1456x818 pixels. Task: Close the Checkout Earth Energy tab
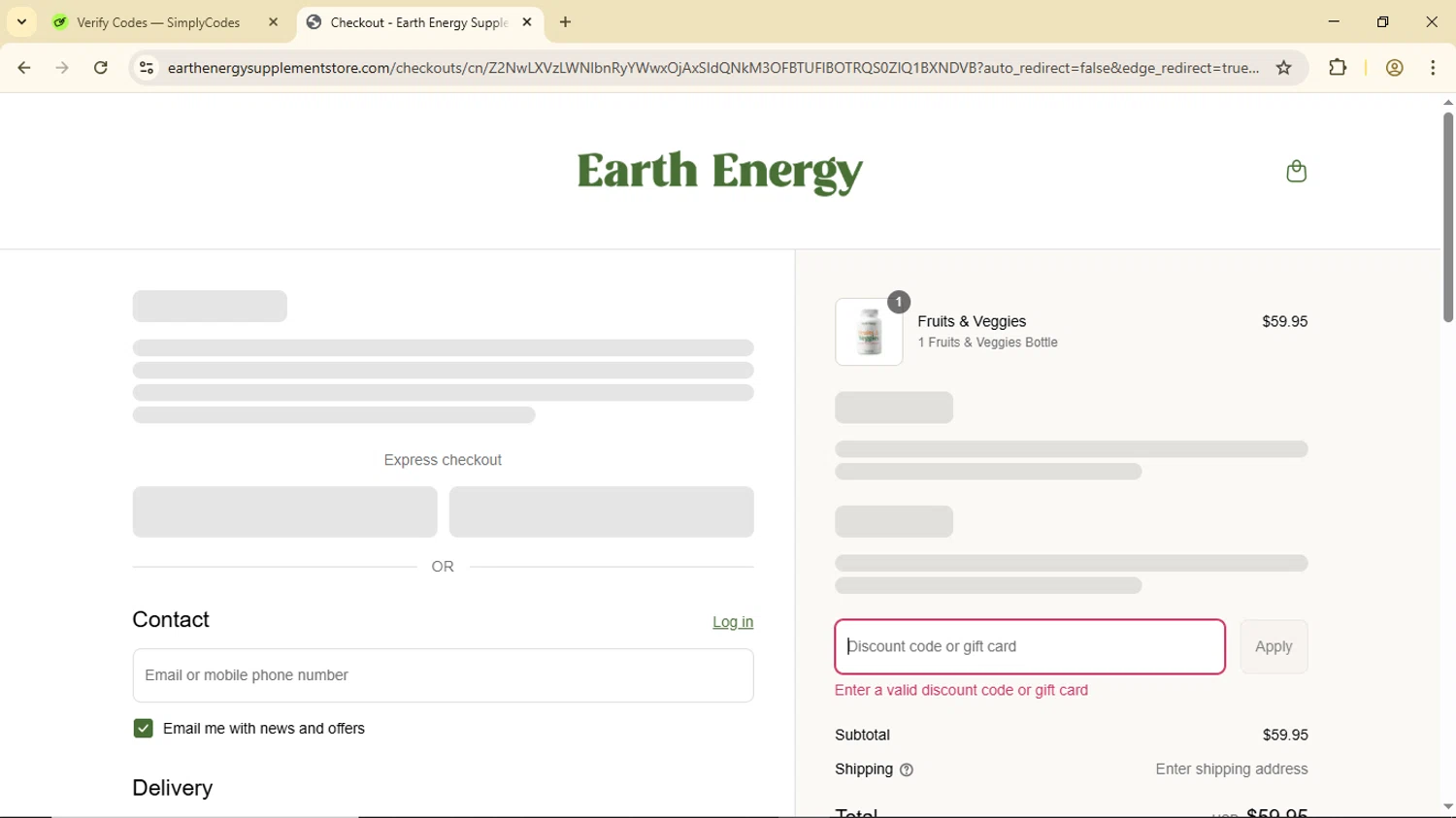[x=527, y=22]
